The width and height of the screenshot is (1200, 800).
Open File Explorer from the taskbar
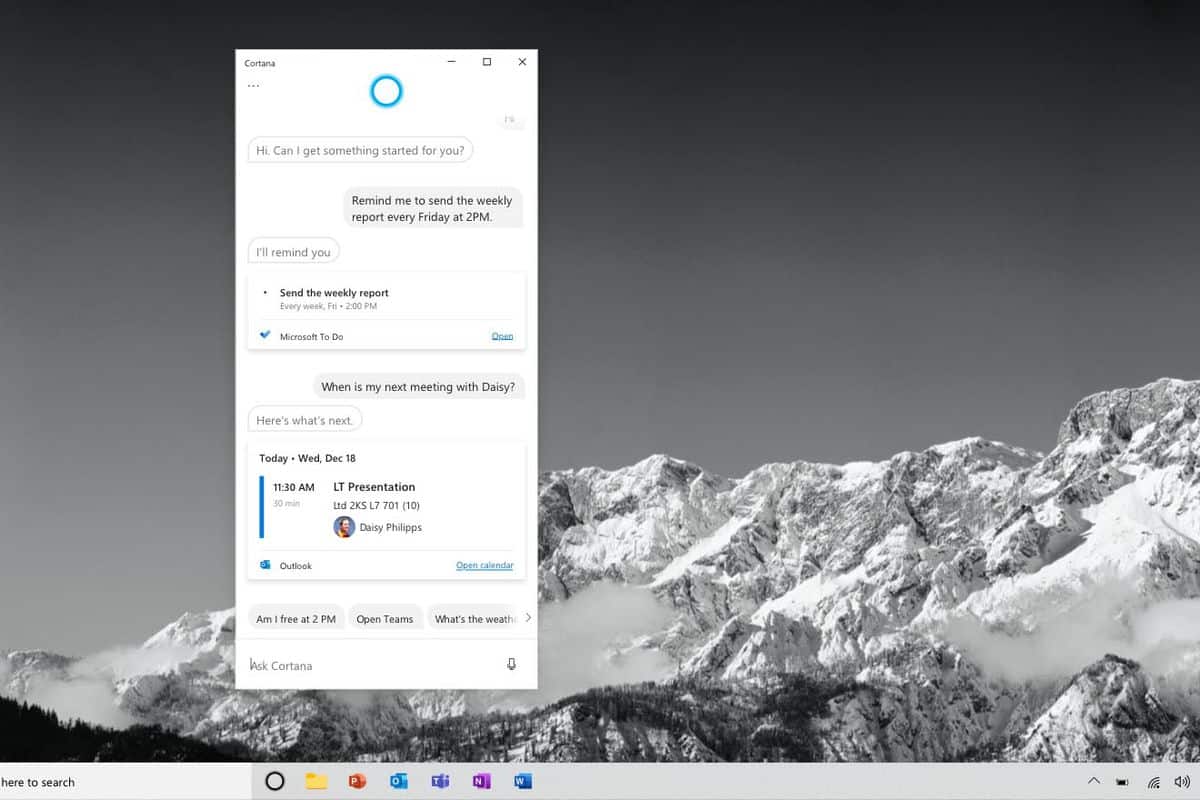(316, 781)
